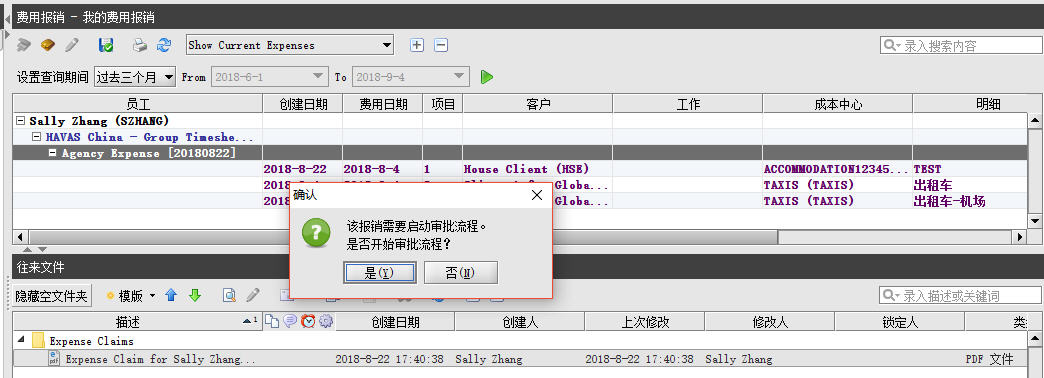Select the 出租车-机场 detail cell
This screenshot has height=378, width=1044.
[x=970, y=201]
